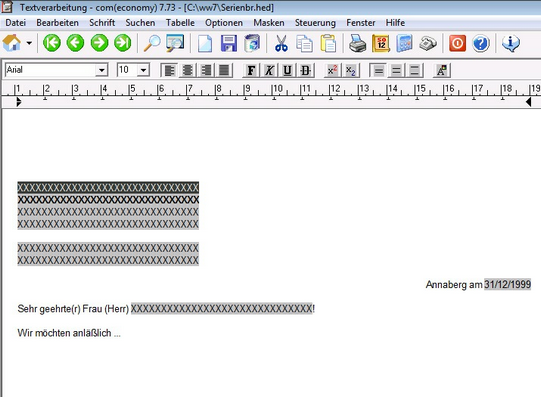
Task: Set double line spacing
Action: coord(415,71)
